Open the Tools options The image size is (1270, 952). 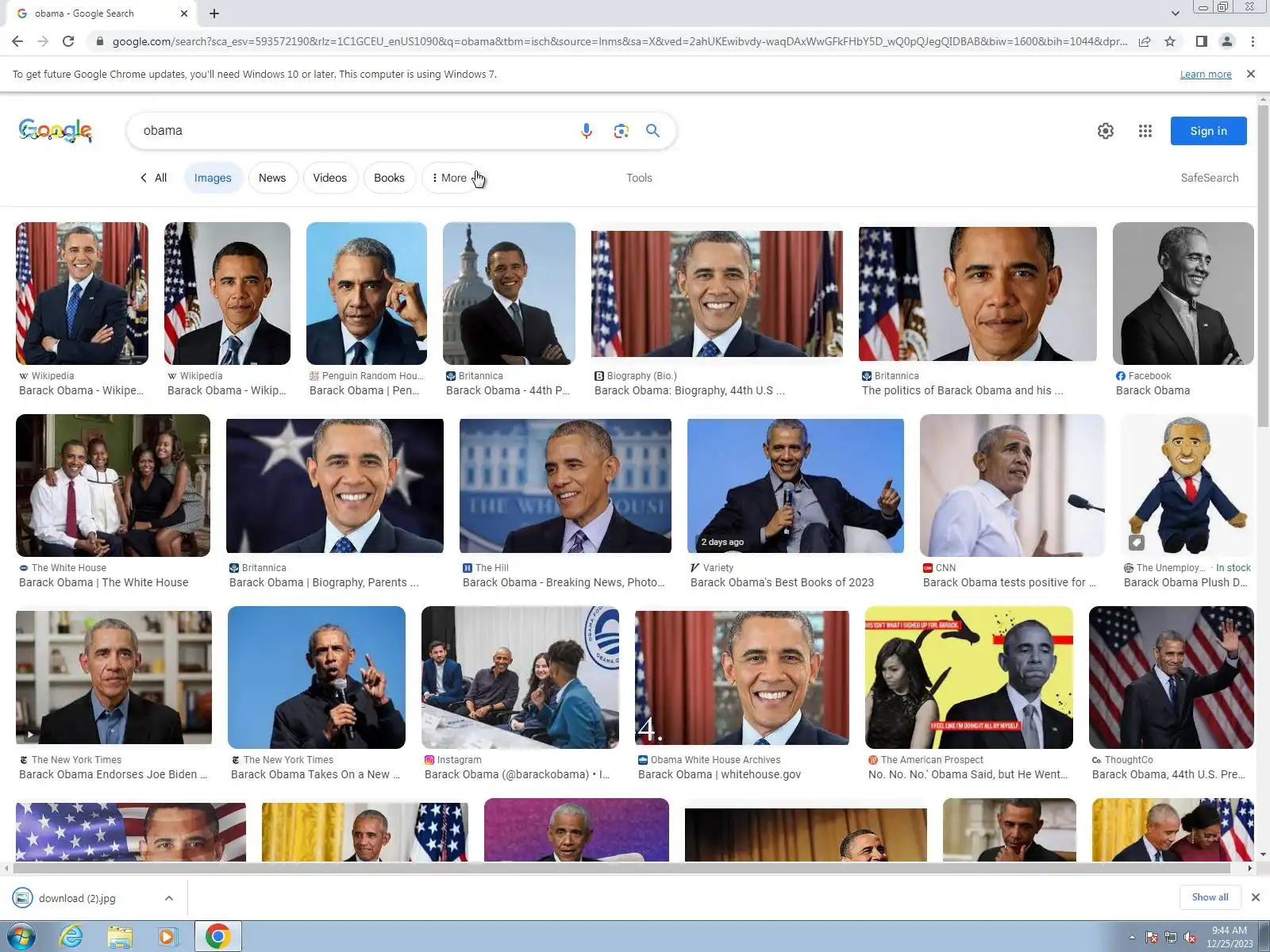(639, 178)
